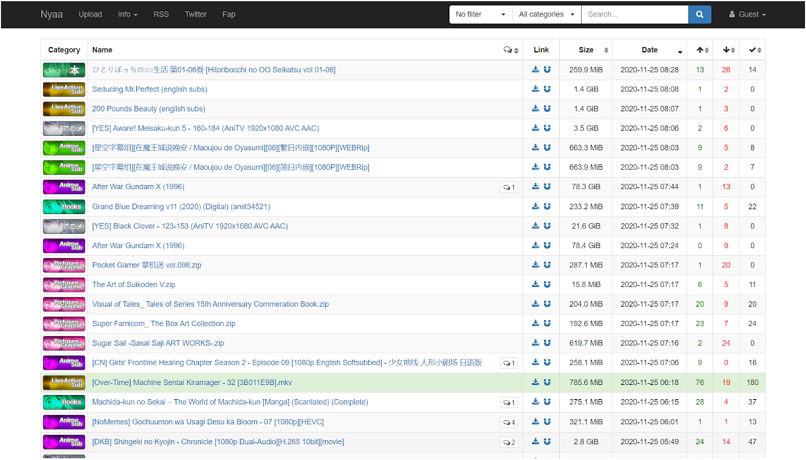Expand the Info menu in navbar

pyautogui.click(x=127, y=14)
